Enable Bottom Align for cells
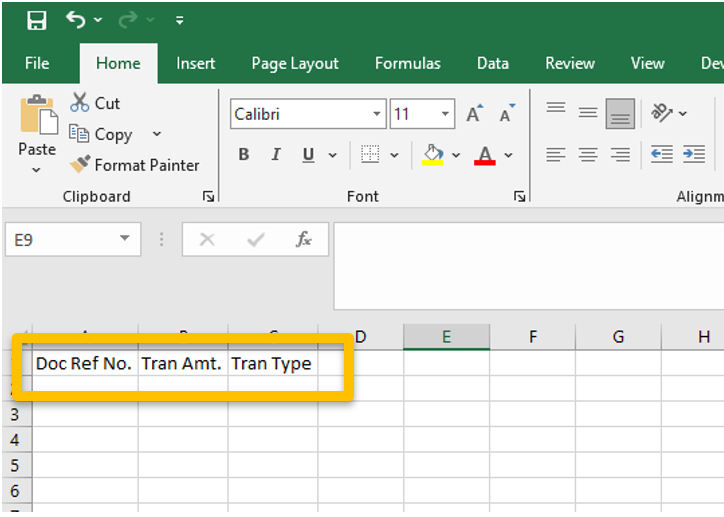 tap(620, 113)
